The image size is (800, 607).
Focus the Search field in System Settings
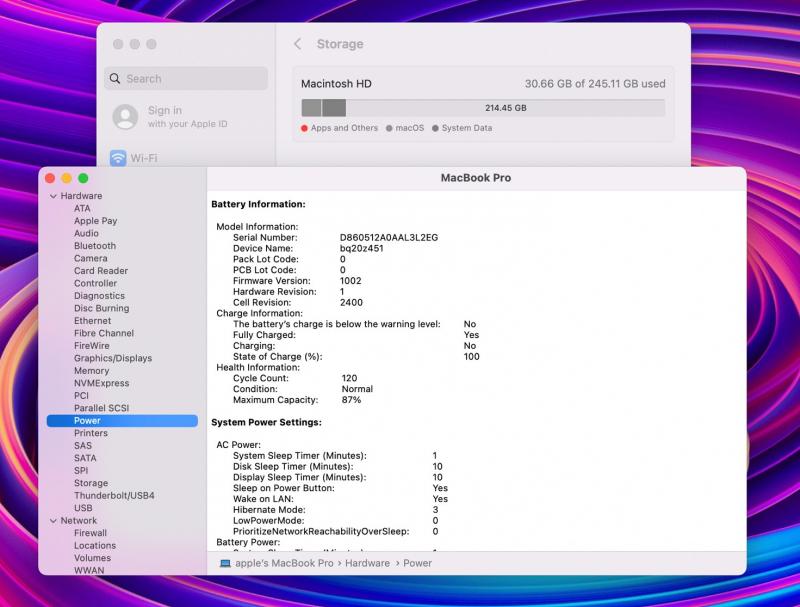tap(186, 79)
